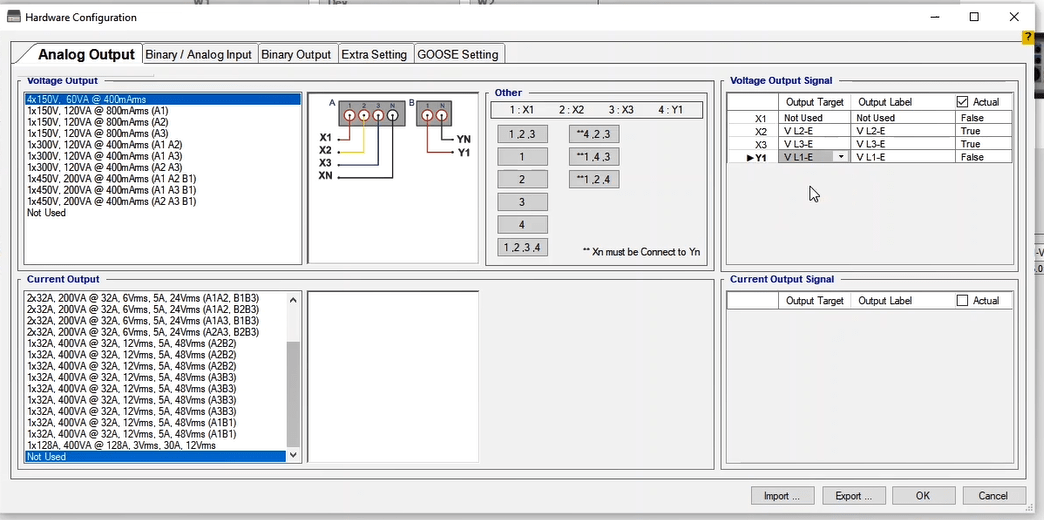Click the Hardware Configuration title bar icon
Screen dimensions: 1044x520
pyautogui.click(x=14, y=17)
